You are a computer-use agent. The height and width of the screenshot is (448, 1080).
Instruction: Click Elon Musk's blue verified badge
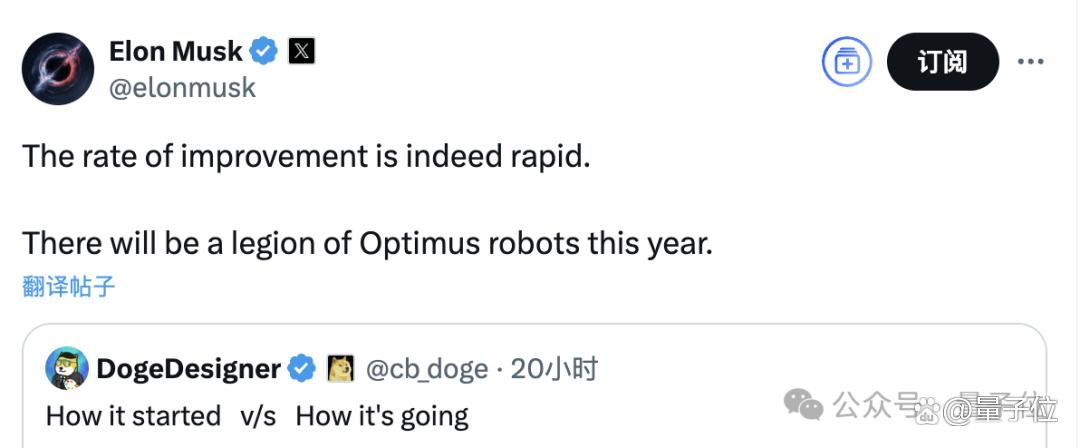[263, 51]
